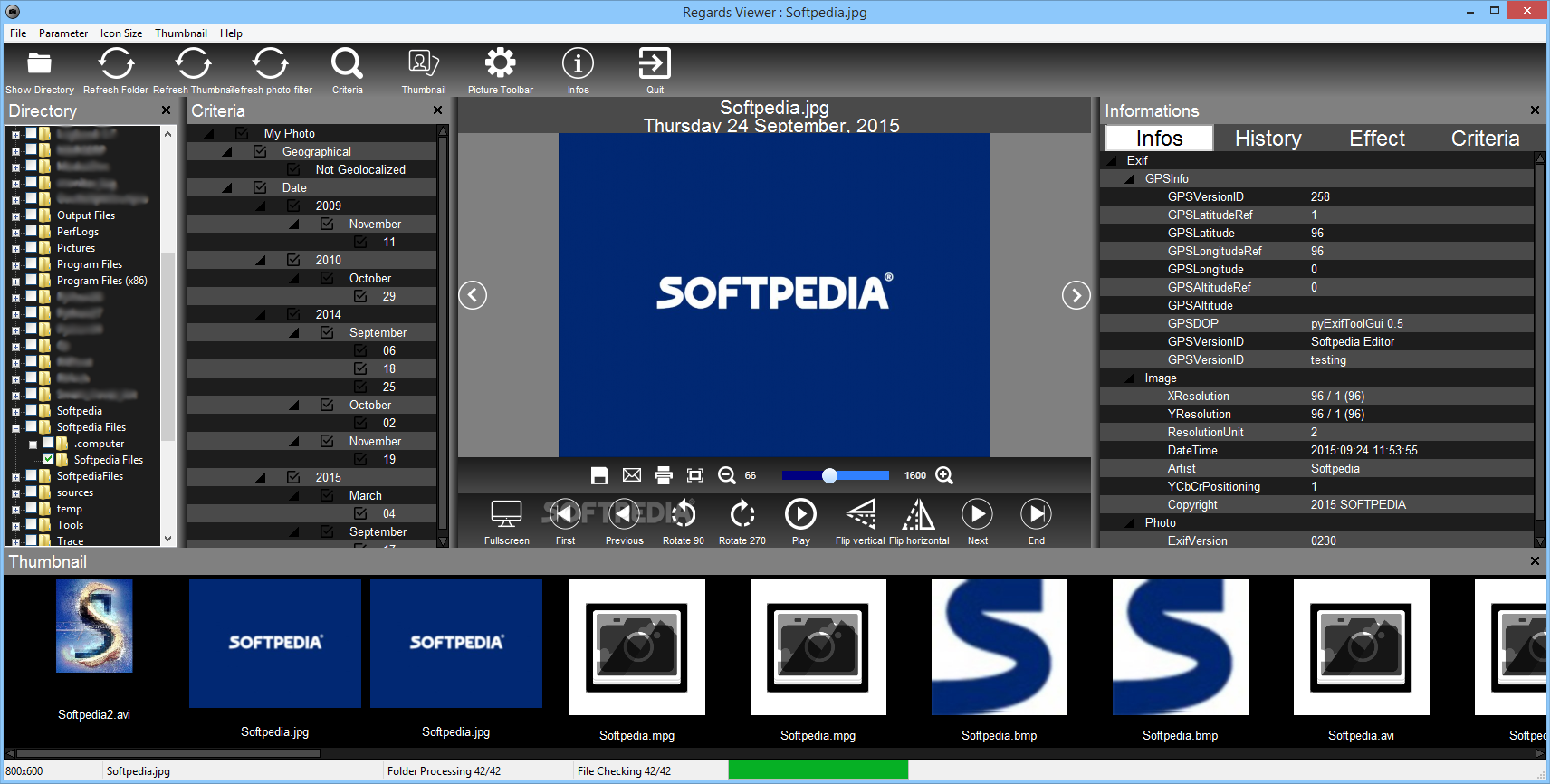Click the fit-to-window crop icon
The image size is (1550, 784).
click(694, 475)
